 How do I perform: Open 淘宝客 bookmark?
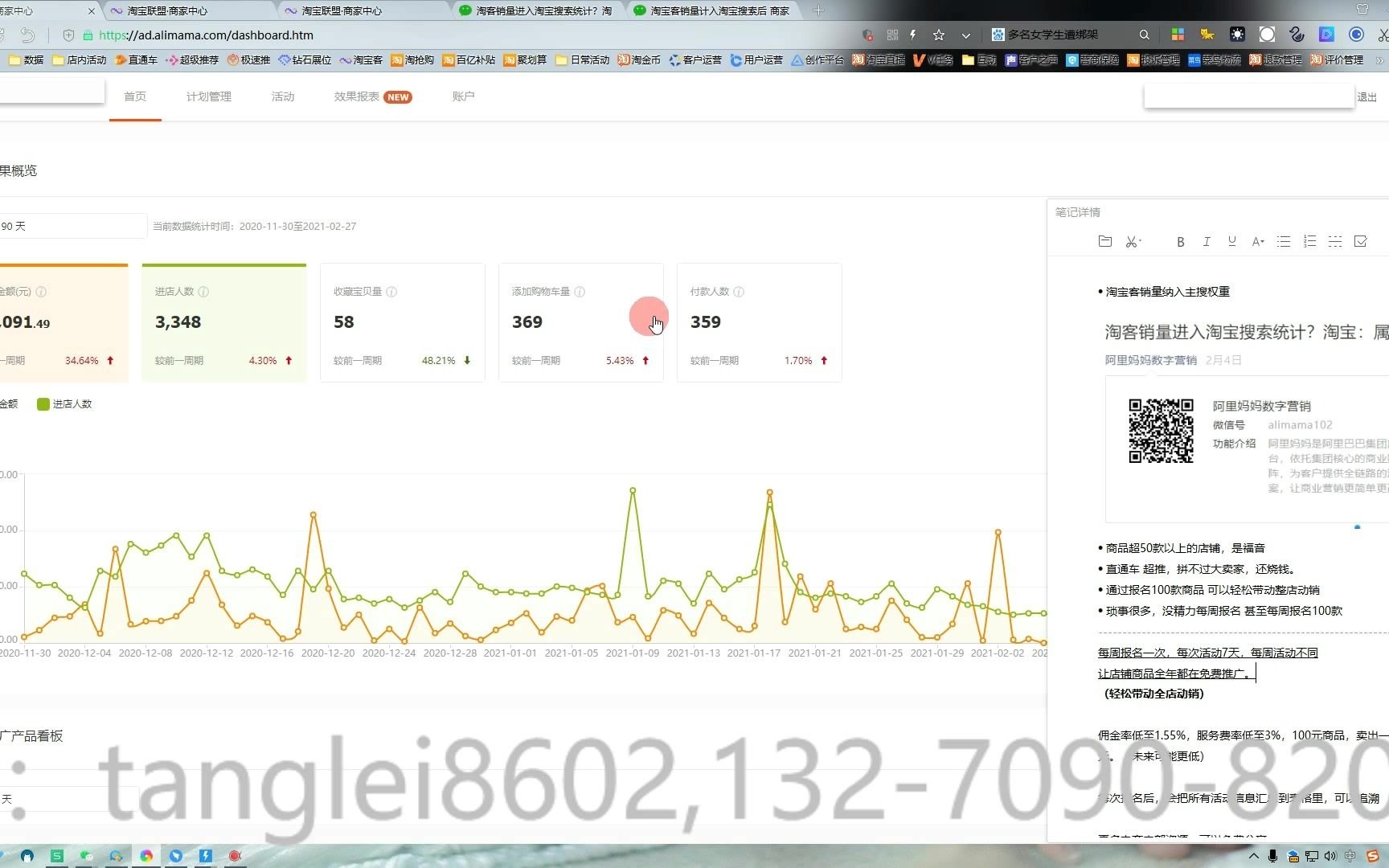coord(361,60)
